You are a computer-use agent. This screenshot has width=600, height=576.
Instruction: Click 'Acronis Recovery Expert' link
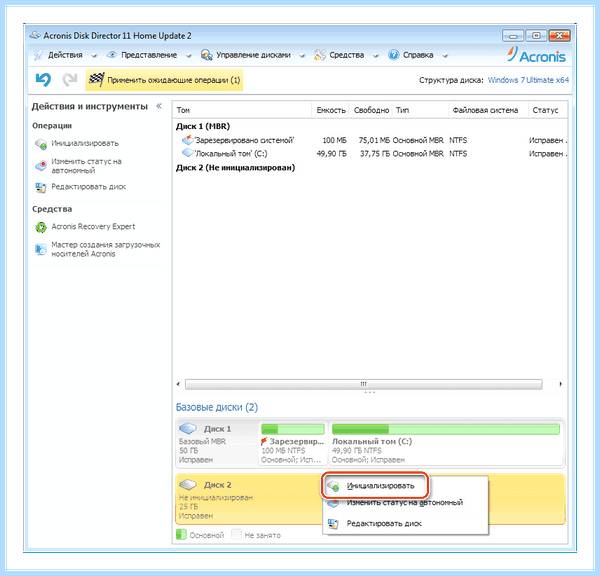coord(93,227)
